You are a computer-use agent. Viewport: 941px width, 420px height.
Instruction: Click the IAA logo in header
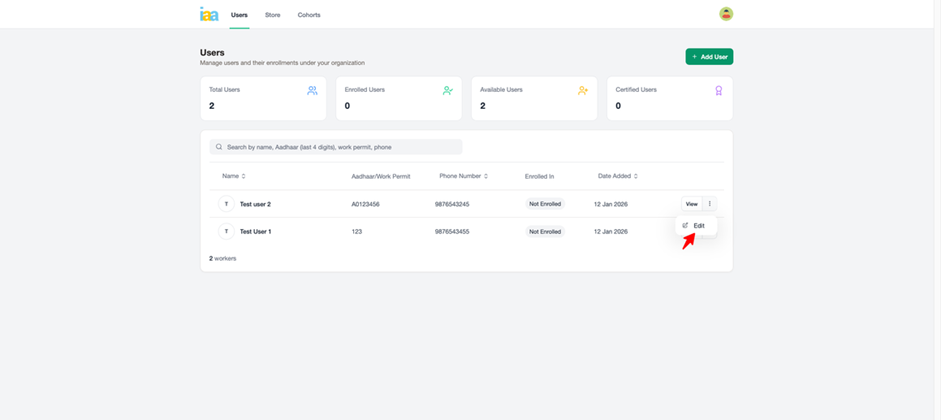(208, 14)
